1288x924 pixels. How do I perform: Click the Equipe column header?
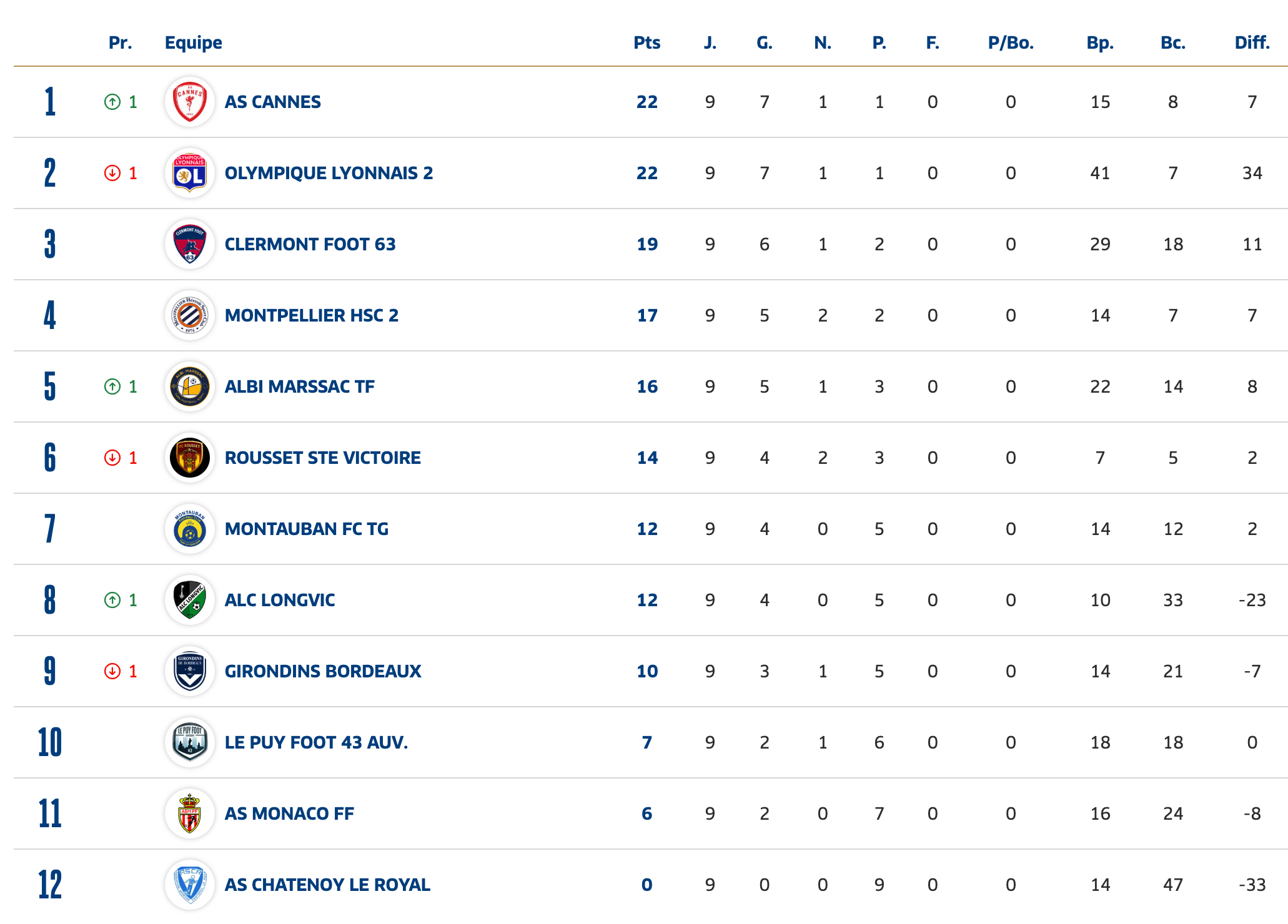[193, 42]
